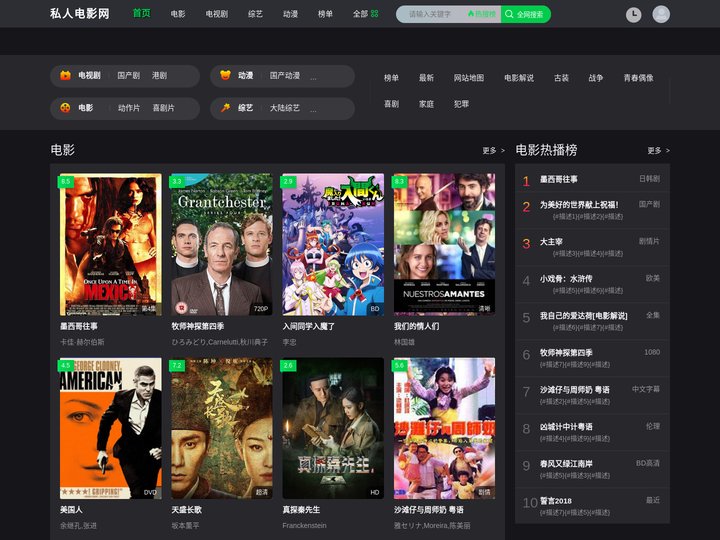This screenshot has width=720, height=540.
Task: Click the 天盛长歌 title below poster
Action: 186,510
